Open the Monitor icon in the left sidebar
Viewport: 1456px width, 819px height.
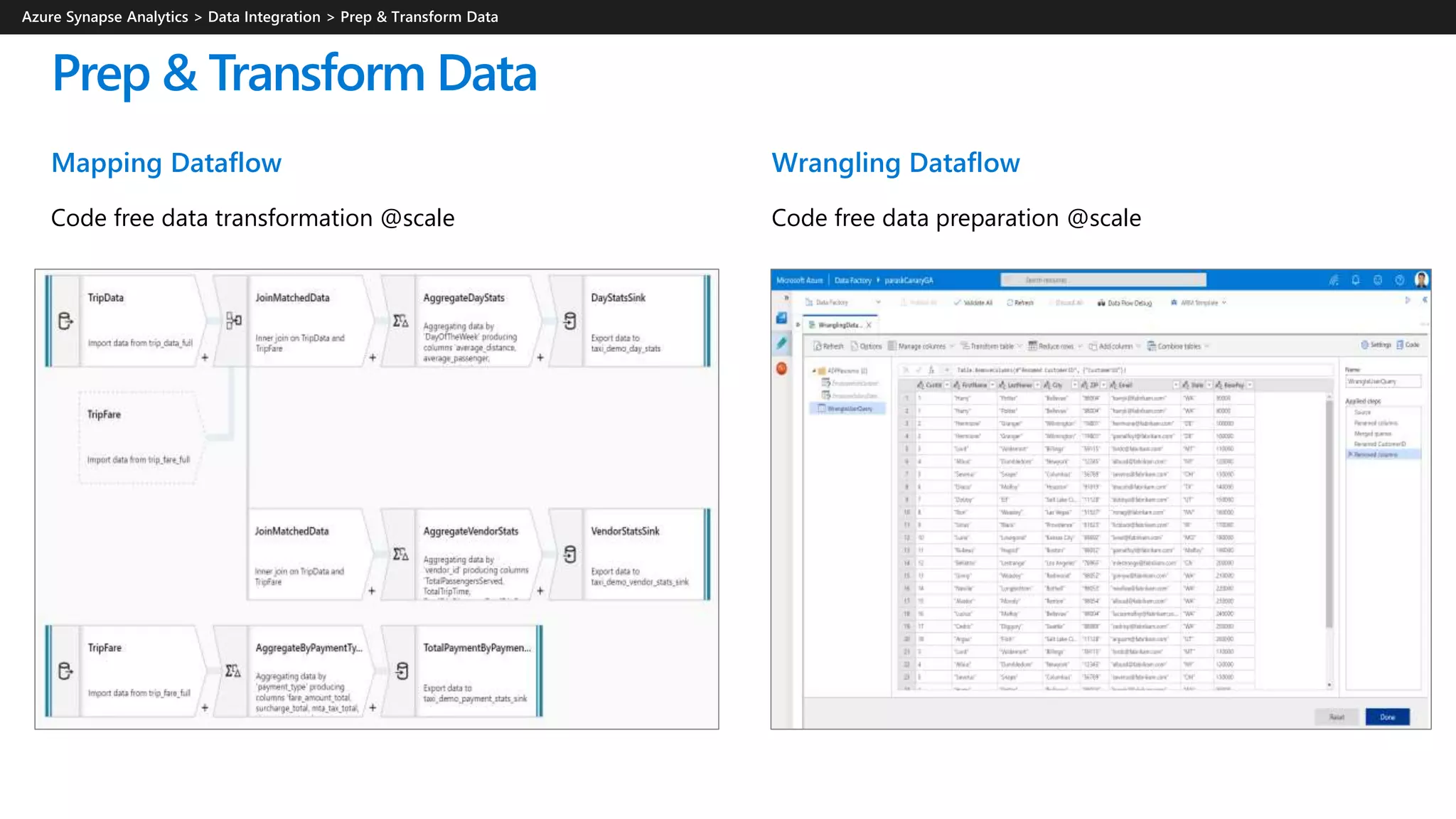point(782,368)
